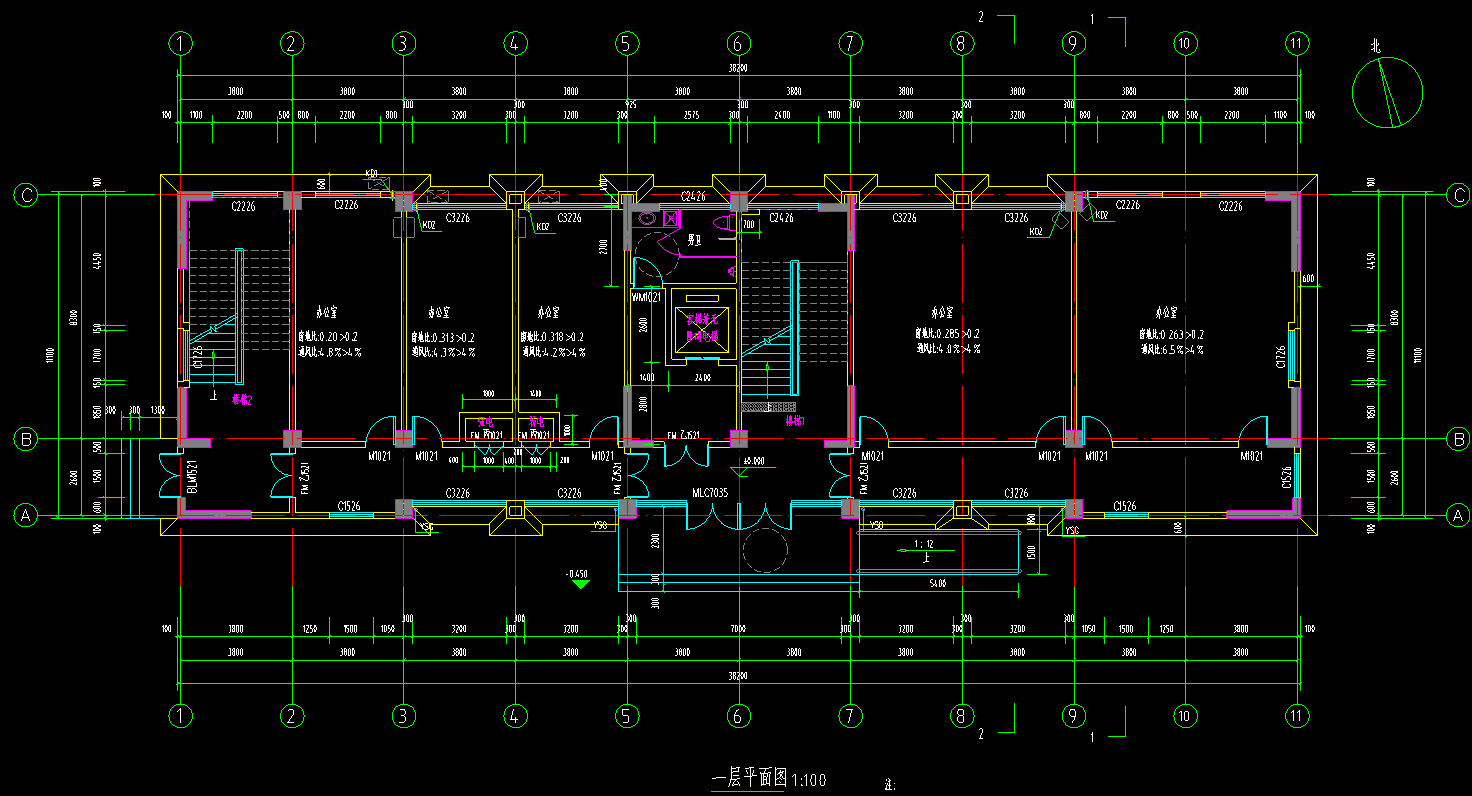Click grid bubble 6 in top row
Screen dimensions: 1472x796
pos(738,44)
